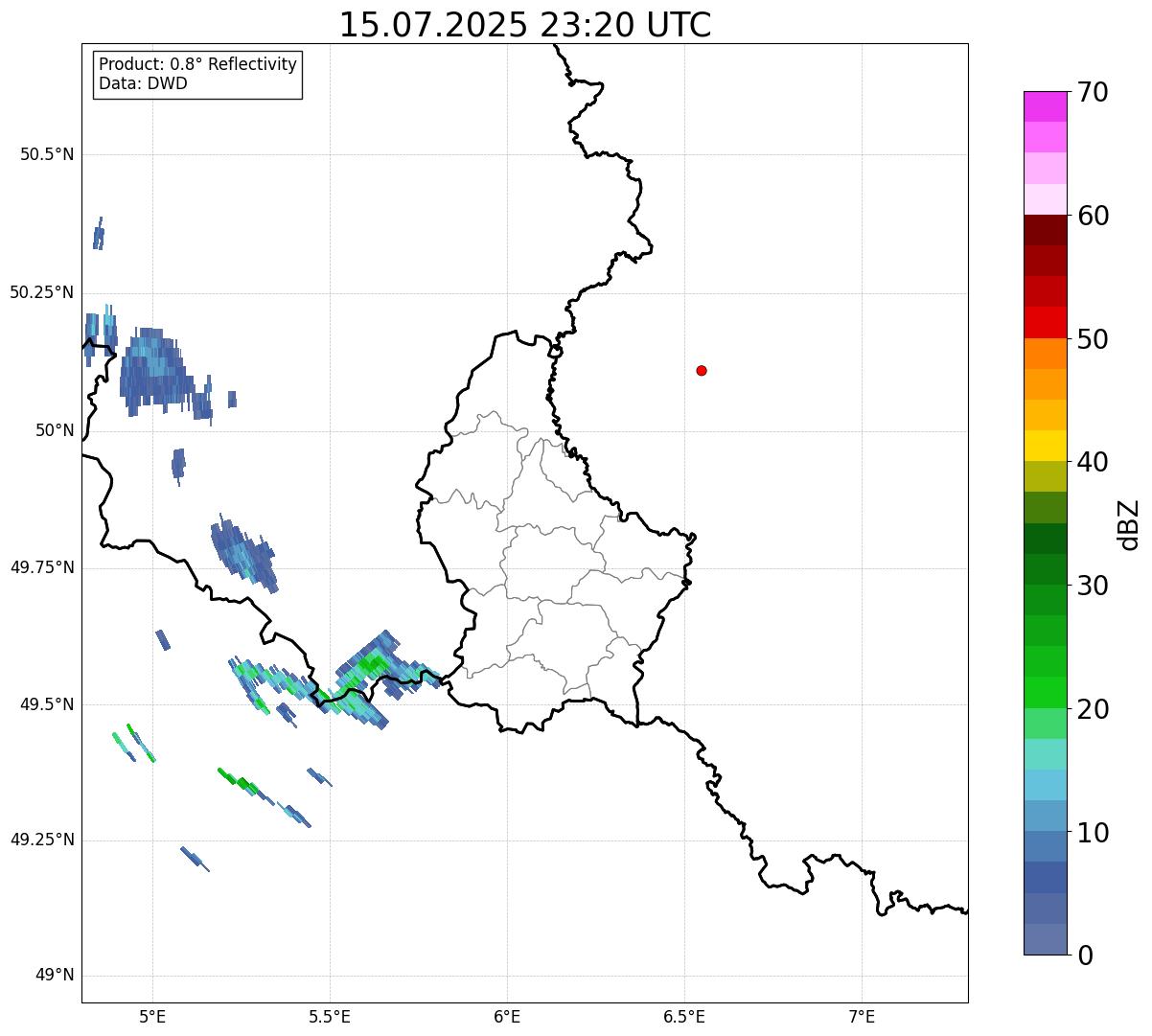Click the olive colorbar segment just below 40
This screenshot has width=1152, height=1036.
point(1044,476)
